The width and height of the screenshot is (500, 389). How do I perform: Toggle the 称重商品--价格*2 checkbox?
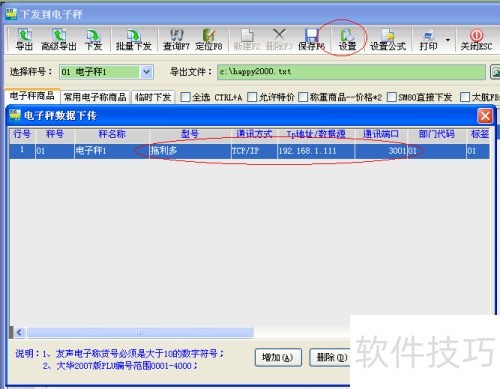303,97
